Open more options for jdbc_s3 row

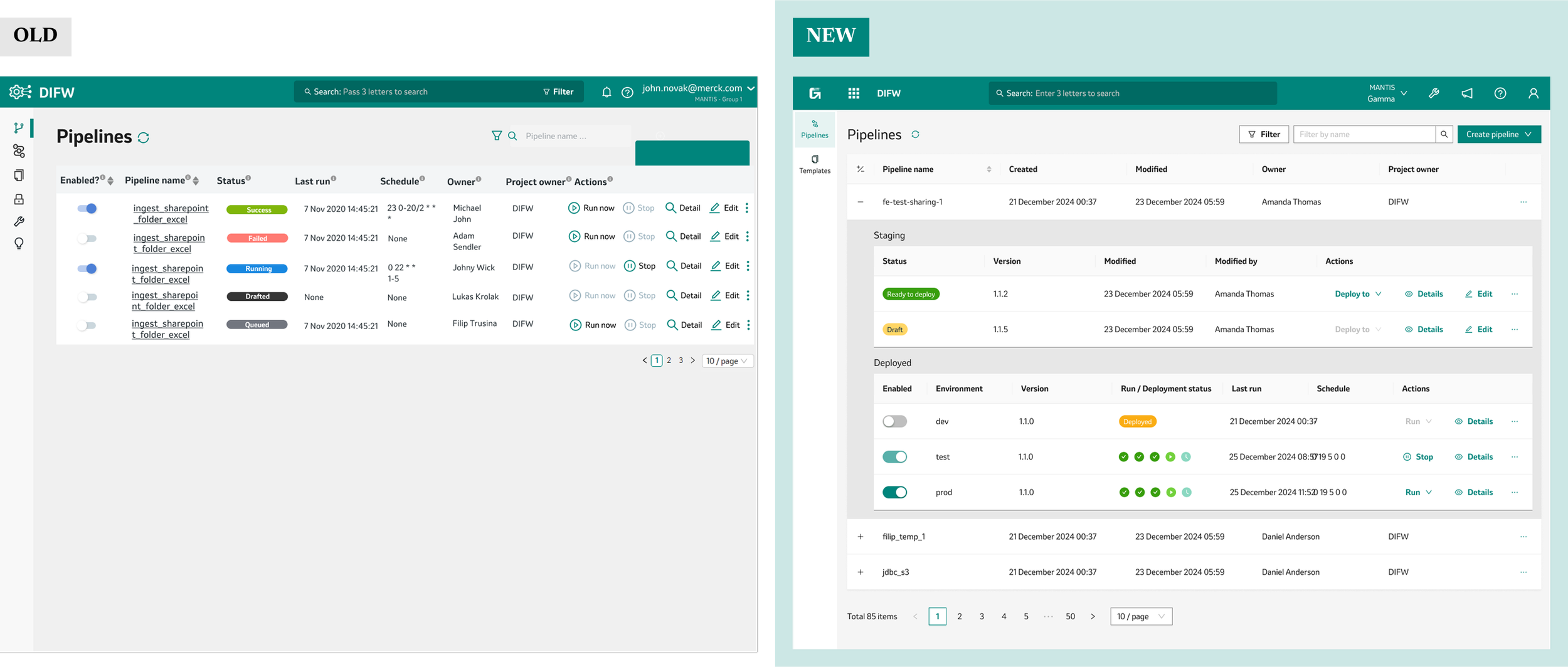tap(1523, 572)
